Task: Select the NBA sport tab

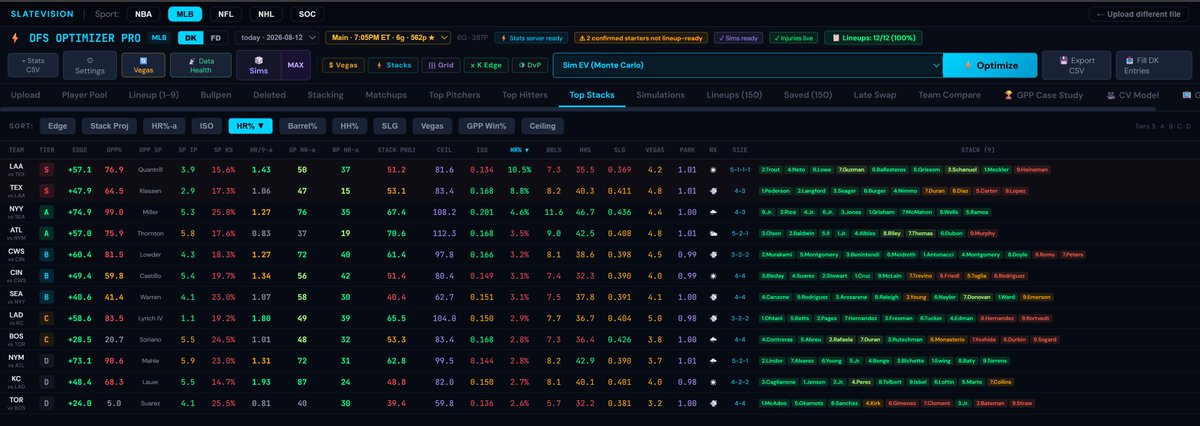Action: coord(142,14)
